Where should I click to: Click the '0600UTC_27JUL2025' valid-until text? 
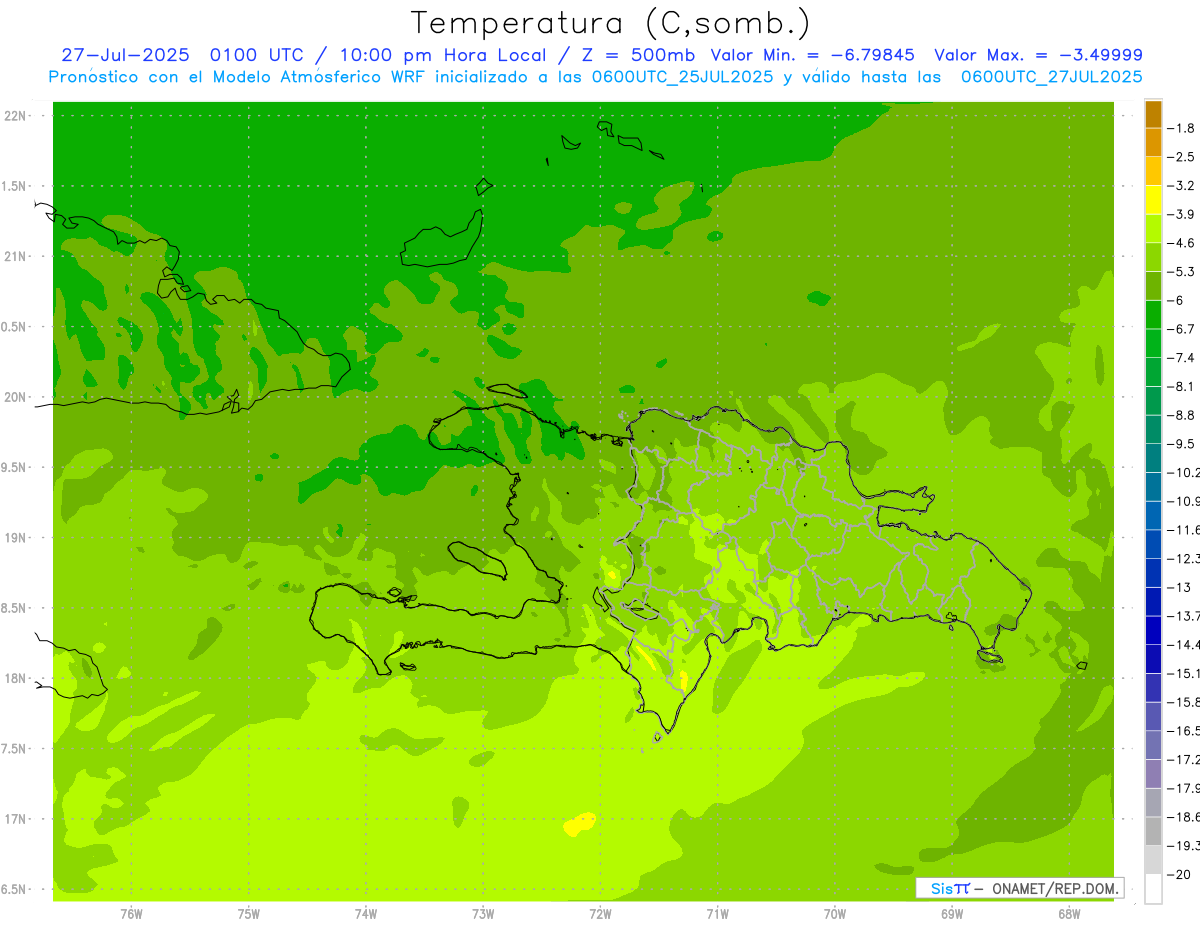(1051, 77)
